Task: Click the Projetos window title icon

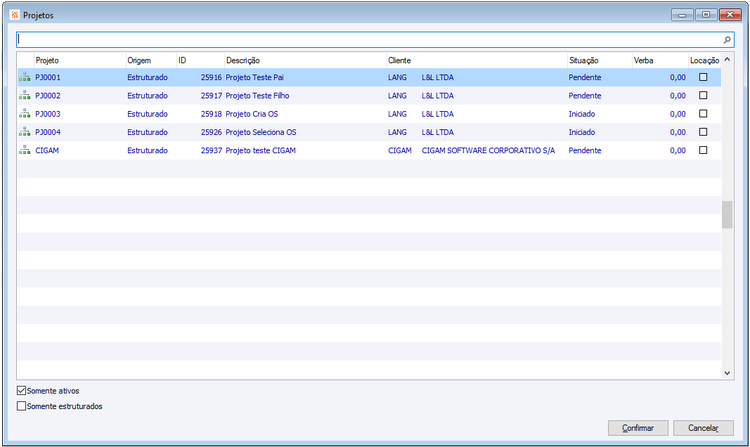Action: (15, 15)
